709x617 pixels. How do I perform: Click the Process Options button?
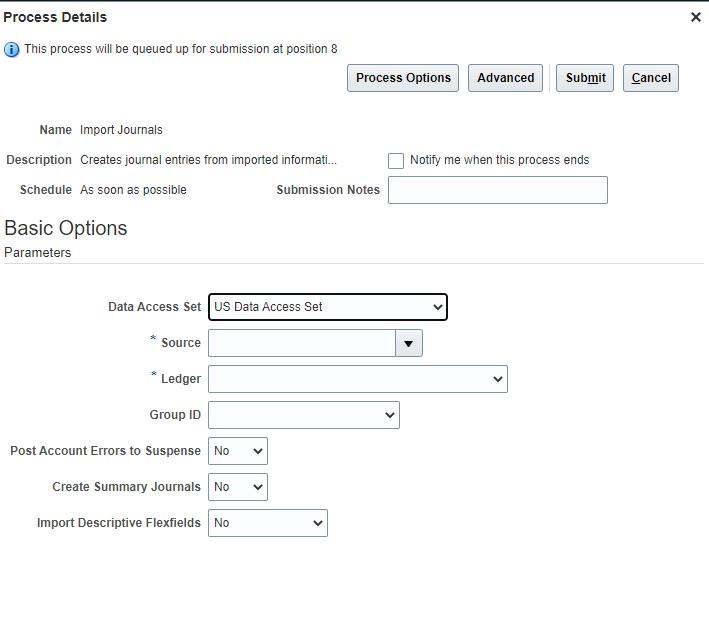coord(403,78)
